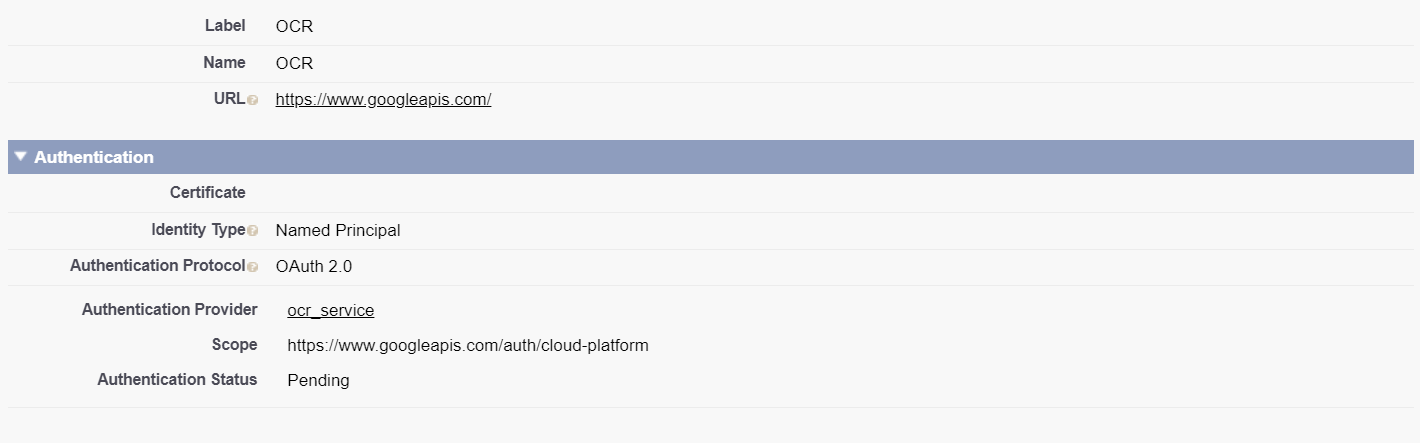Click the Named Principal identity value
This screenshot has height=443, width=1420.
[x=338, y=231]
